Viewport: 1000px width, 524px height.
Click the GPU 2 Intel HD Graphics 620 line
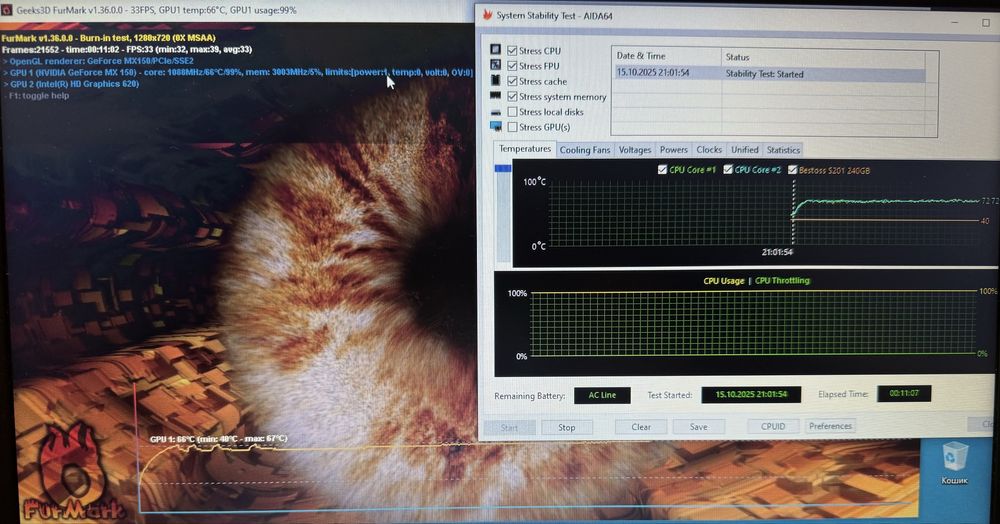click(71, 84)
